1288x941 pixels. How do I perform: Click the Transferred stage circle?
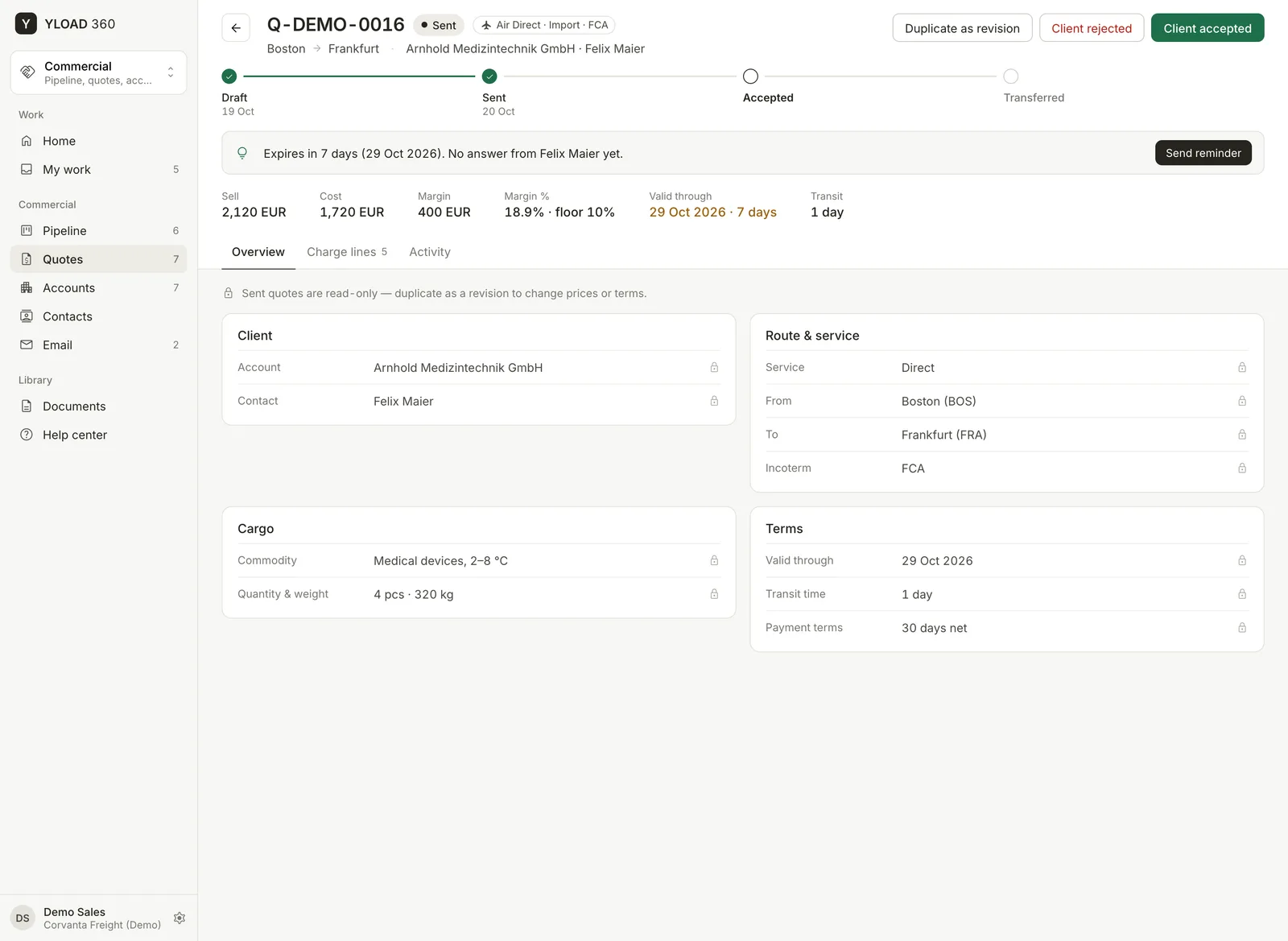tap(1011, 76)
